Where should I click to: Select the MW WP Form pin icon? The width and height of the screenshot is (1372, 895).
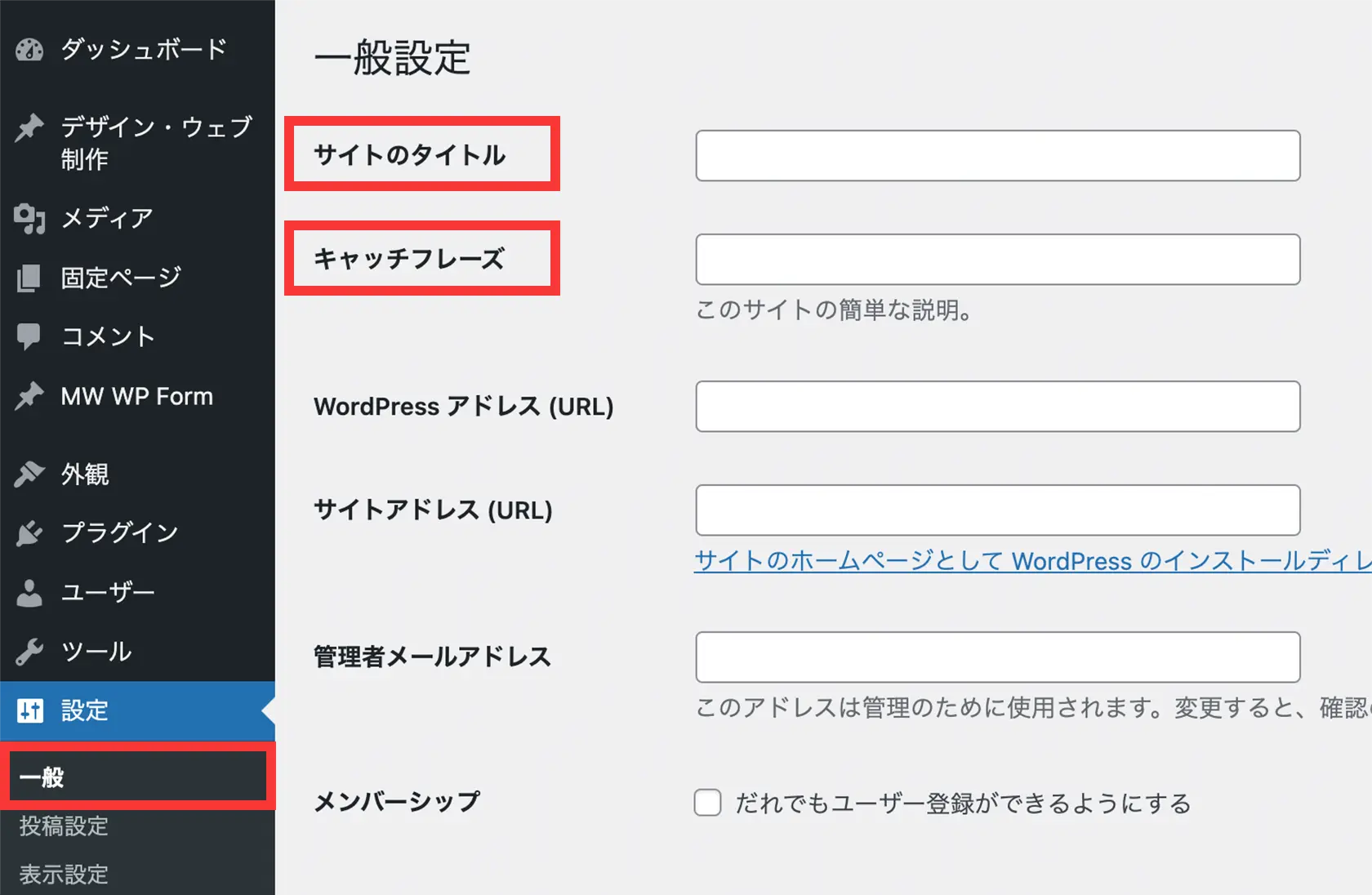[x=29, y=397]
